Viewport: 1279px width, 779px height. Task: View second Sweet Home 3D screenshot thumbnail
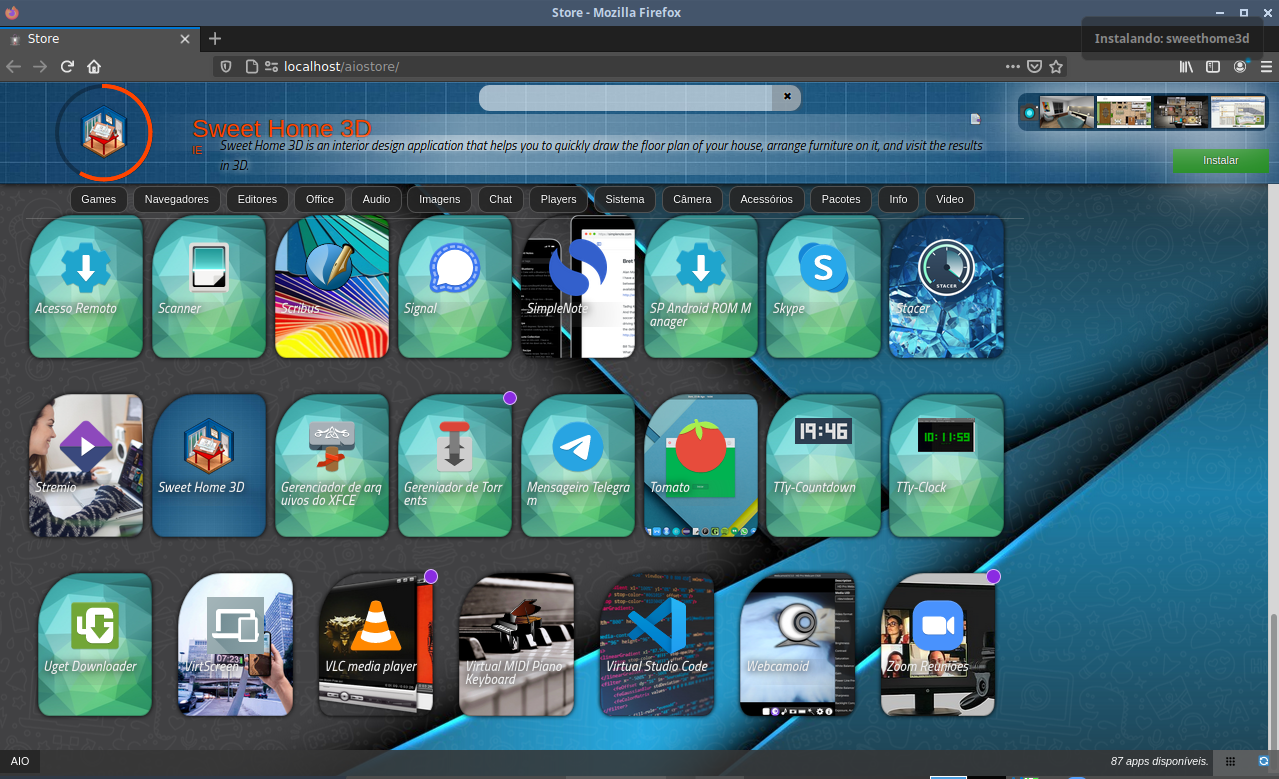tap(1123, 112)
